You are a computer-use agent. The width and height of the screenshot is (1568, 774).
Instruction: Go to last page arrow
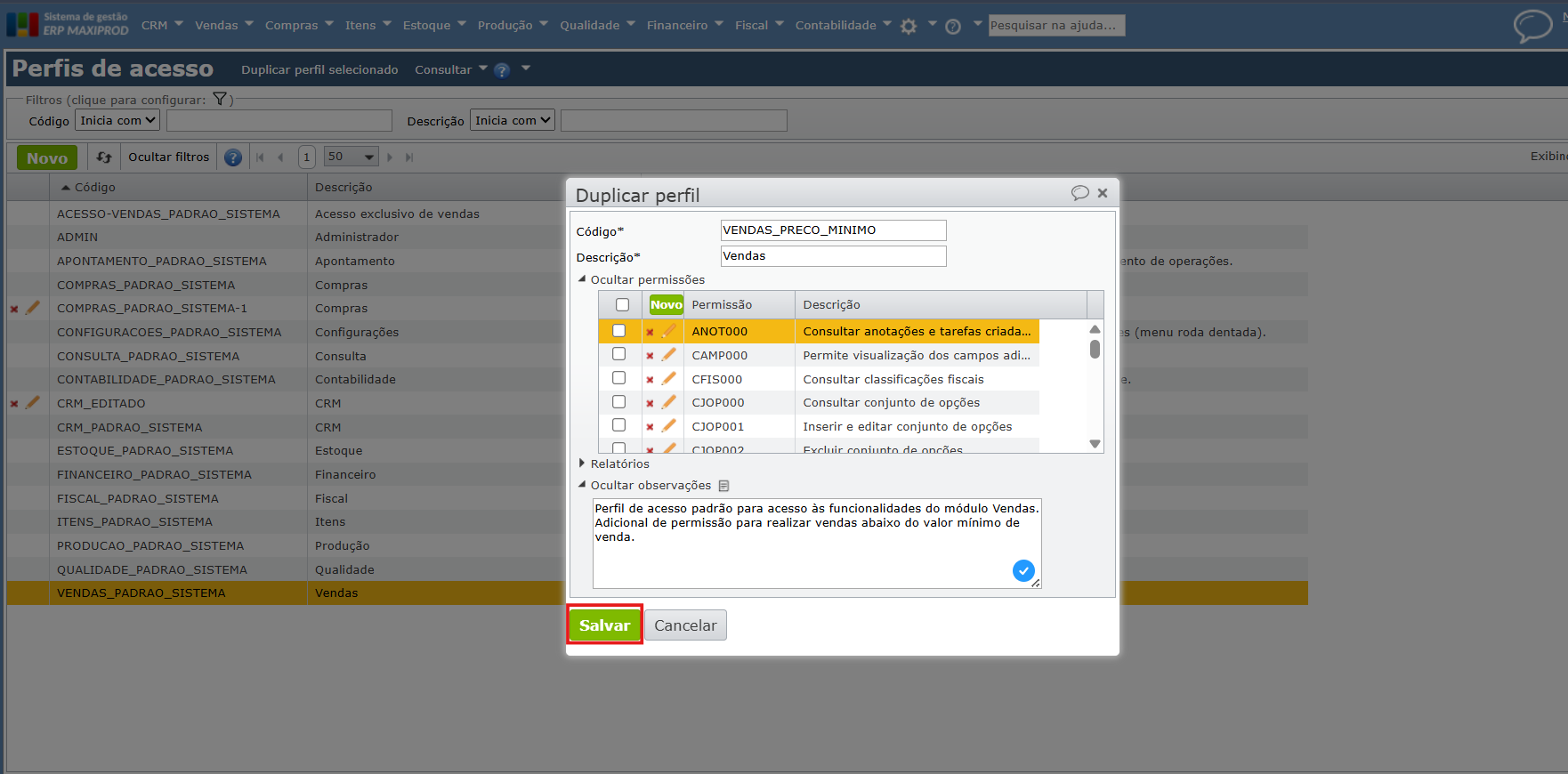[409, 157]
